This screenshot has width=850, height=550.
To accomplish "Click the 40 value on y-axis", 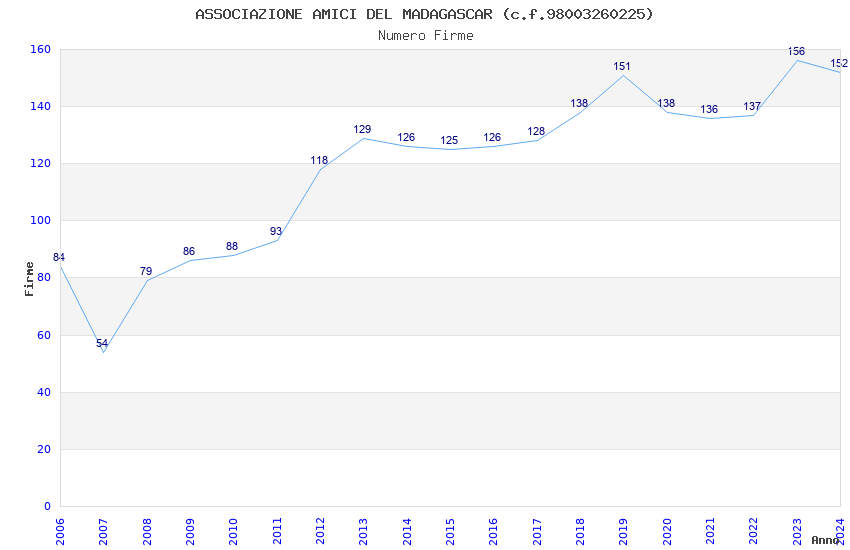I will (44, 392).
